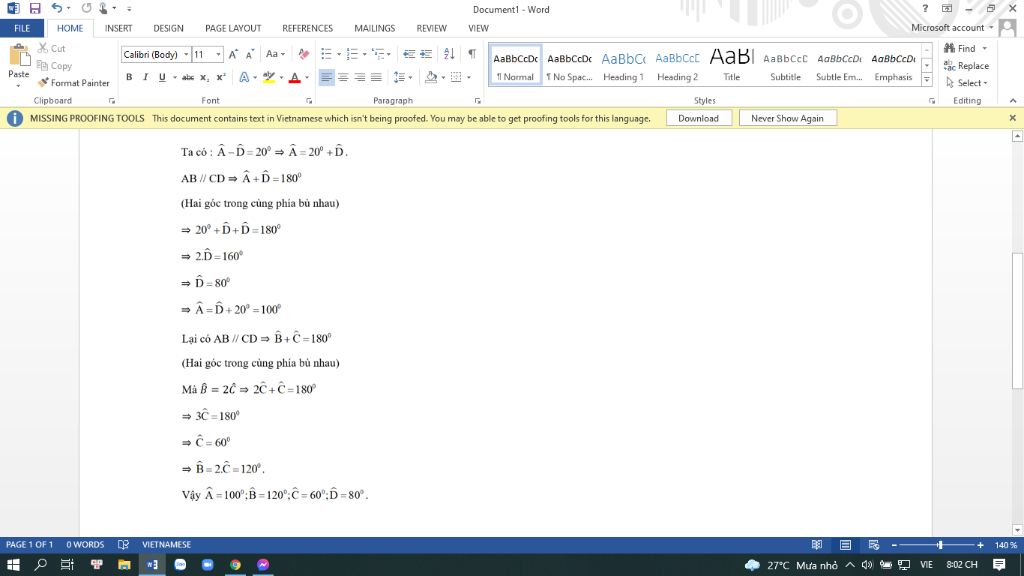Open line and paragraph spacing options
This screenshot has height=576, width=1024.
tap(403, 77)
